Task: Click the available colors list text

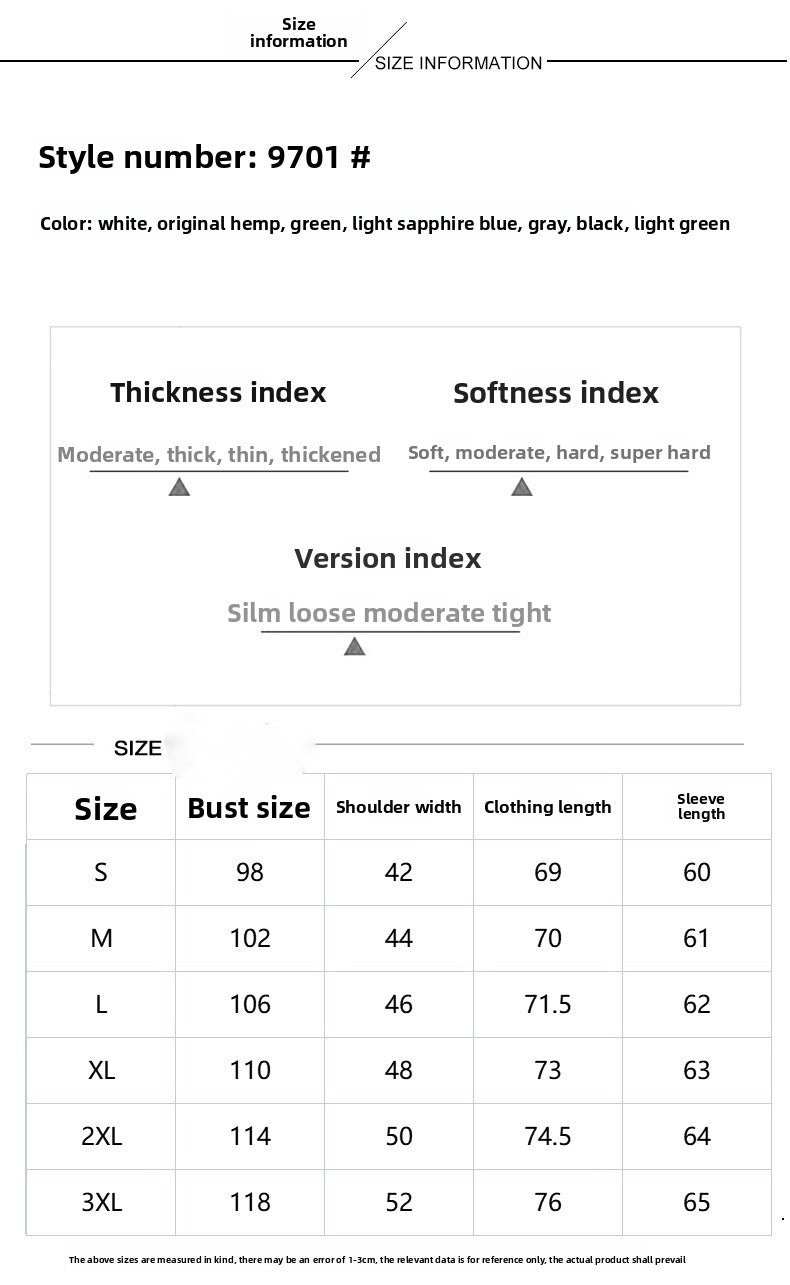Action: pyautogui.click(x=385, y=224)
